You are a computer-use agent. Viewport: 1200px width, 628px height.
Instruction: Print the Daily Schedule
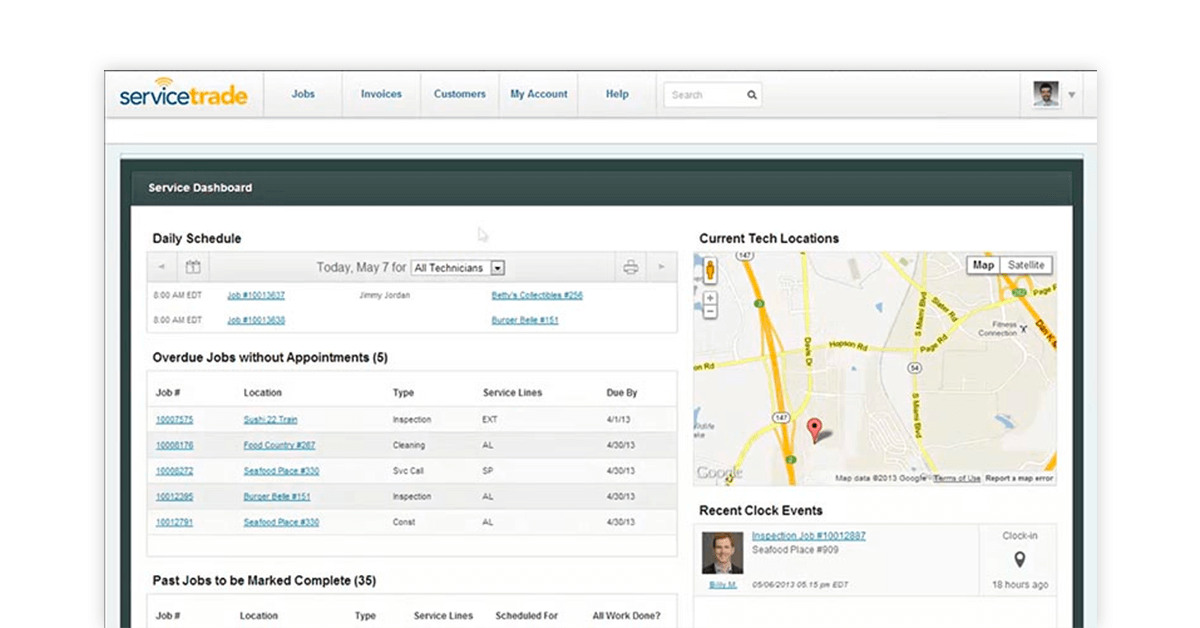(x=631, y=267)
